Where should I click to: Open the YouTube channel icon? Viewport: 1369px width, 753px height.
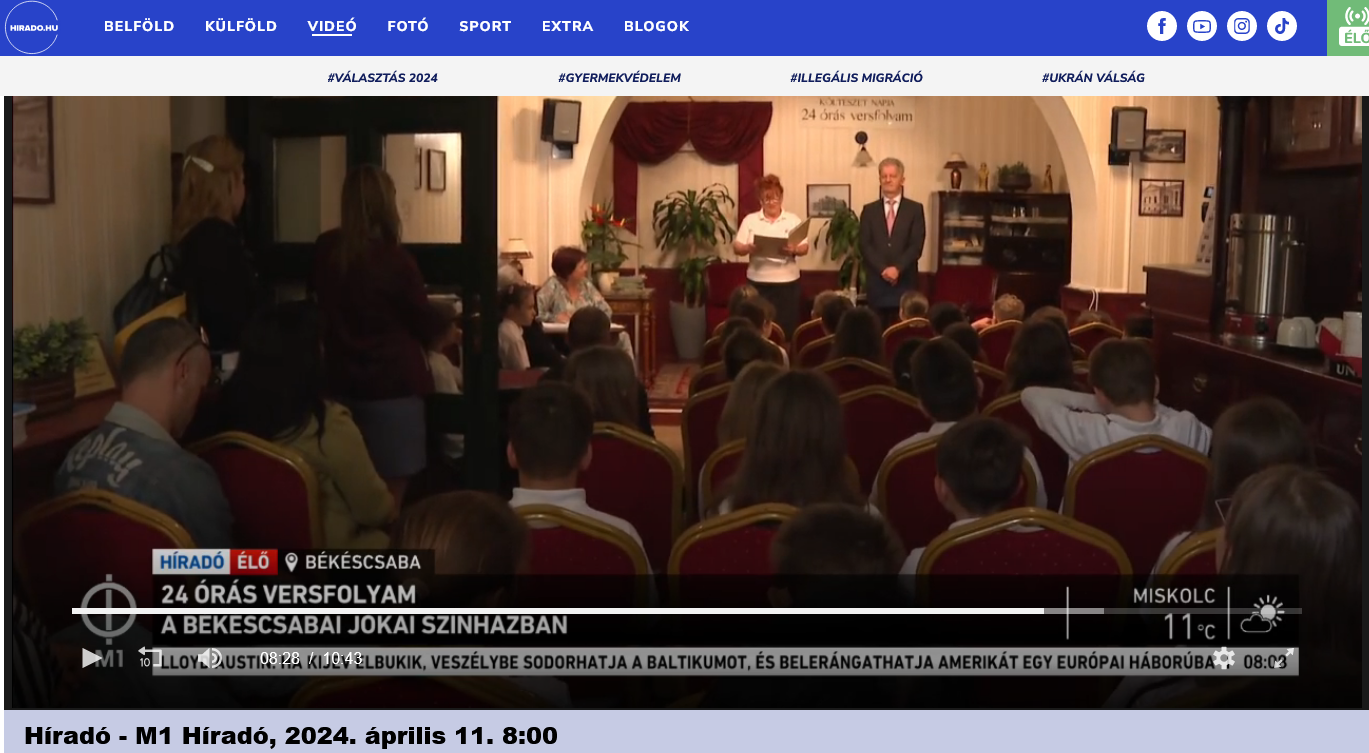1202,27
